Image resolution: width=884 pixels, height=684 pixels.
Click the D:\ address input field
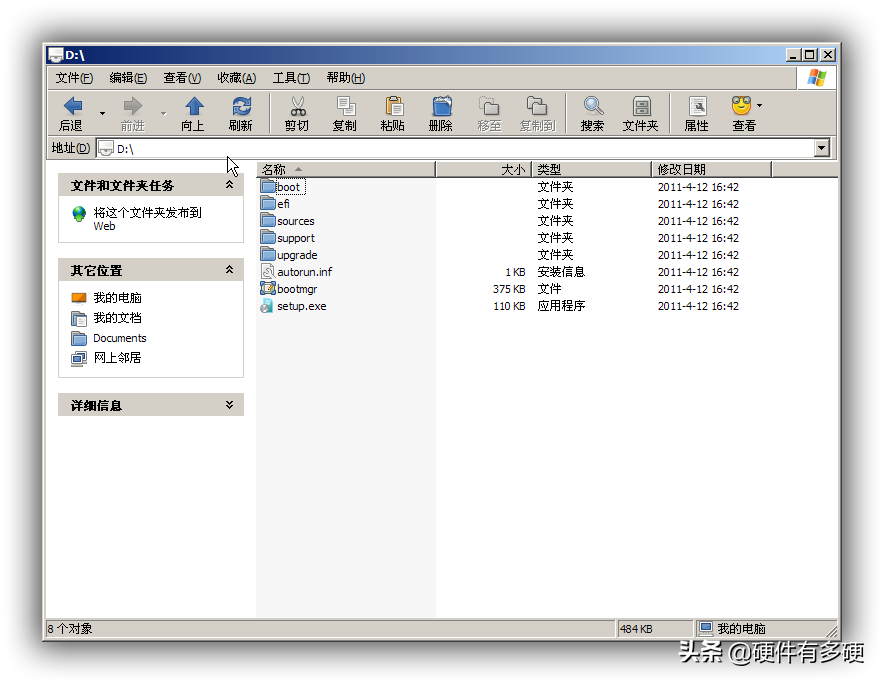pyautogui.click(x=456, y=148)
